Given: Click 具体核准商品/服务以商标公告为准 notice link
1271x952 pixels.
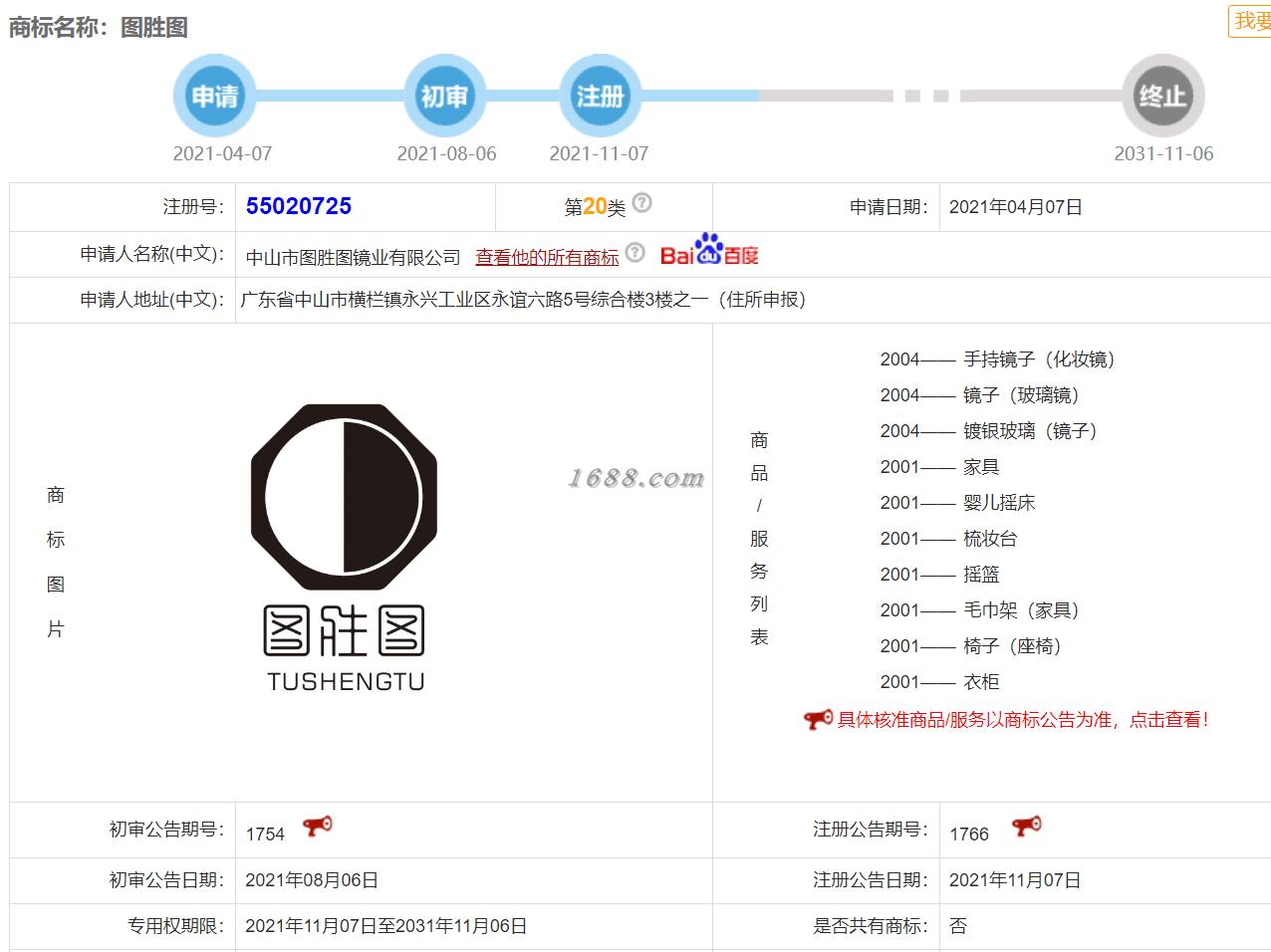Looking at the screenshot, I should click(x=1023, y=719).
